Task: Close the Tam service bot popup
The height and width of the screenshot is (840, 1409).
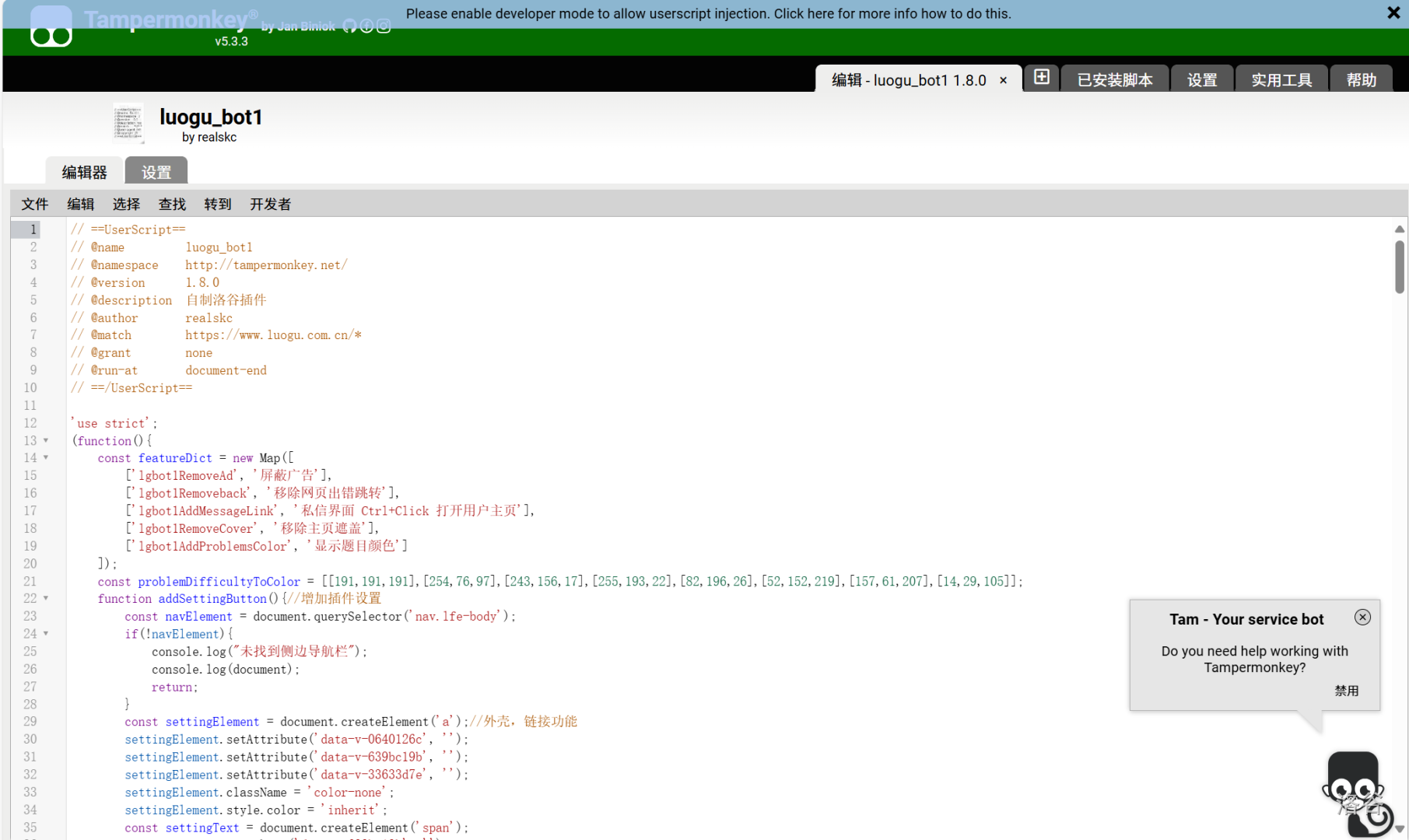Action: 1362,617
